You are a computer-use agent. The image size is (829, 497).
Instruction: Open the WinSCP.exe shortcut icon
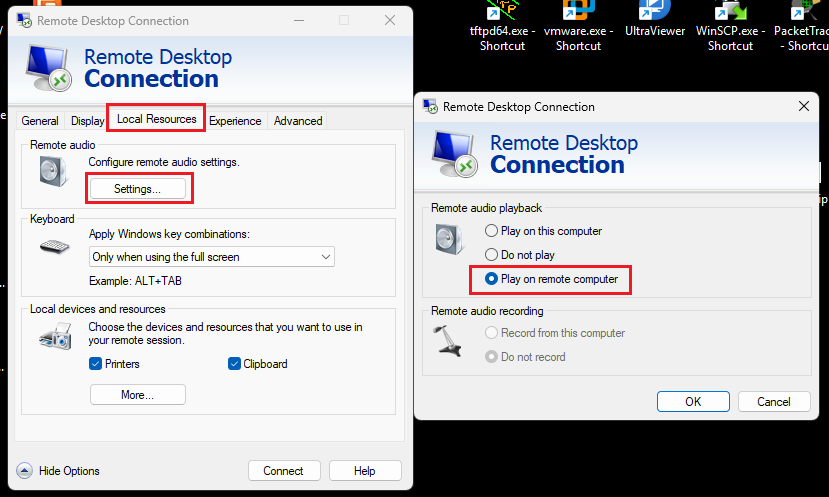coord(730,26)
